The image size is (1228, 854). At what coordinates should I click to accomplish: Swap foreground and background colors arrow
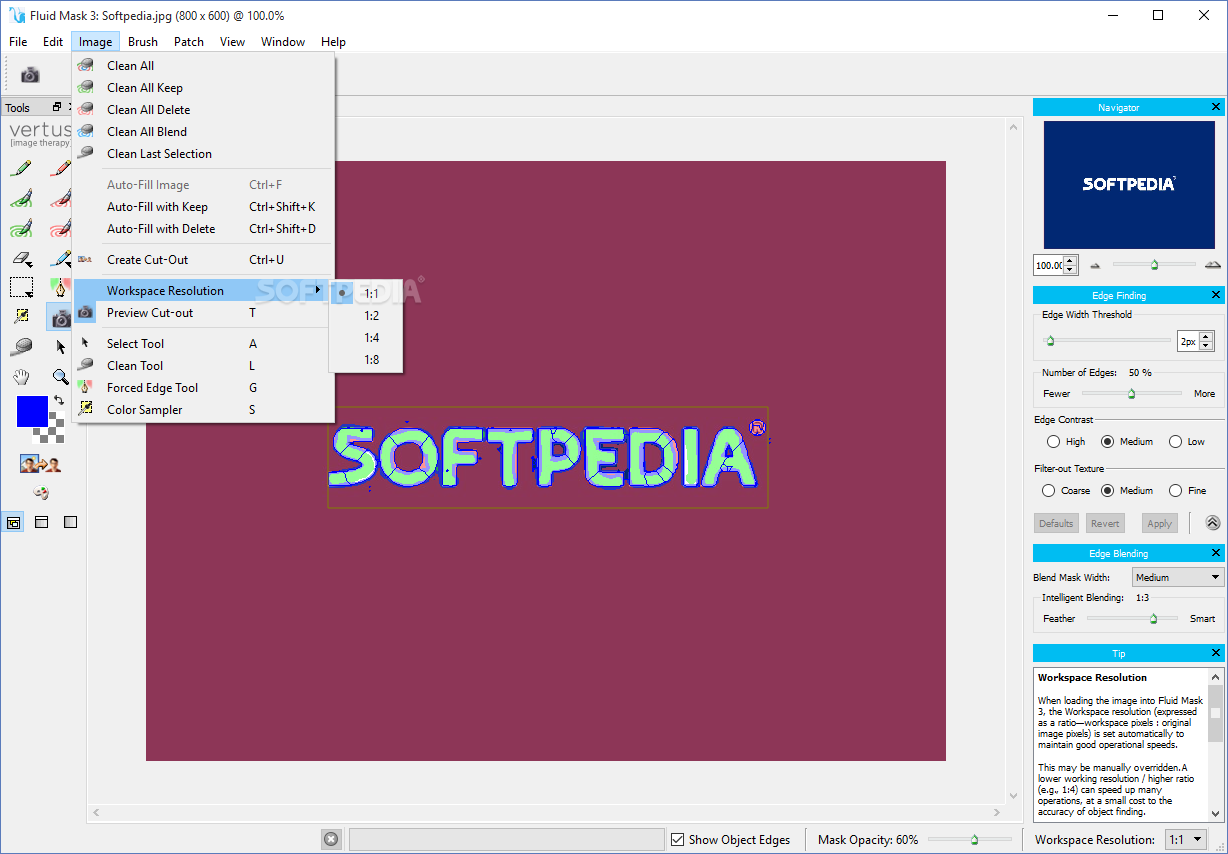(x=59, y=400)
